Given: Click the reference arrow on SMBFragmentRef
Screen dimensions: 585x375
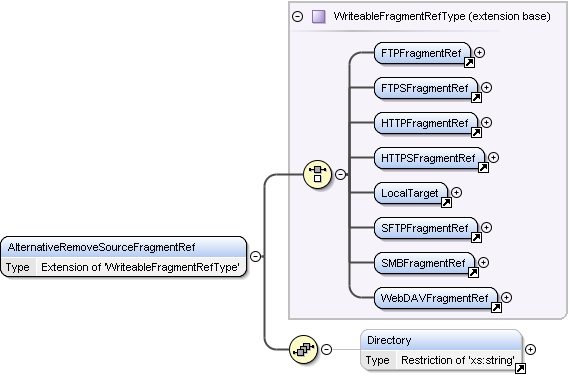Looking at the screenshot, I should pos(473,273).
